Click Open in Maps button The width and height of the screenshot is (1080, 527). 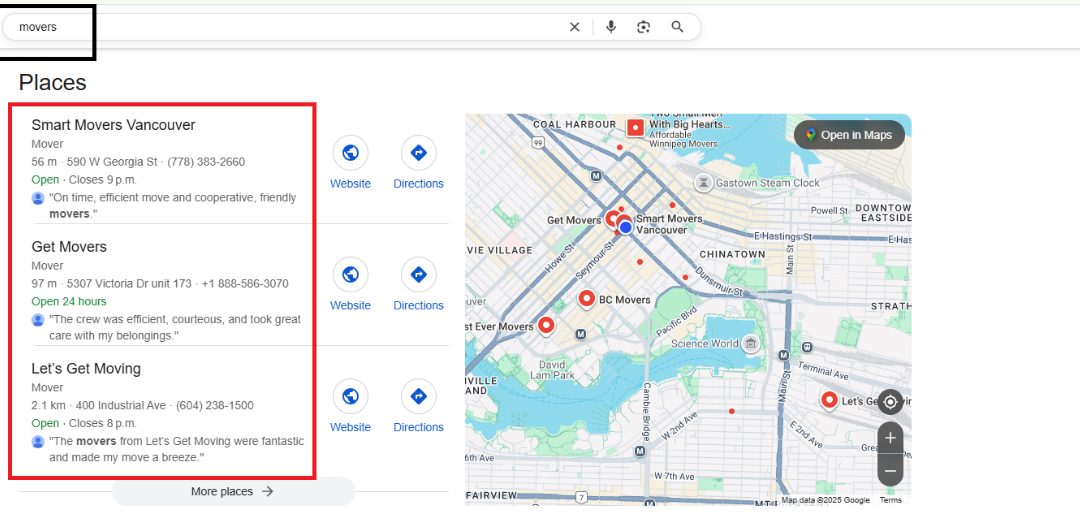point(849,135)
